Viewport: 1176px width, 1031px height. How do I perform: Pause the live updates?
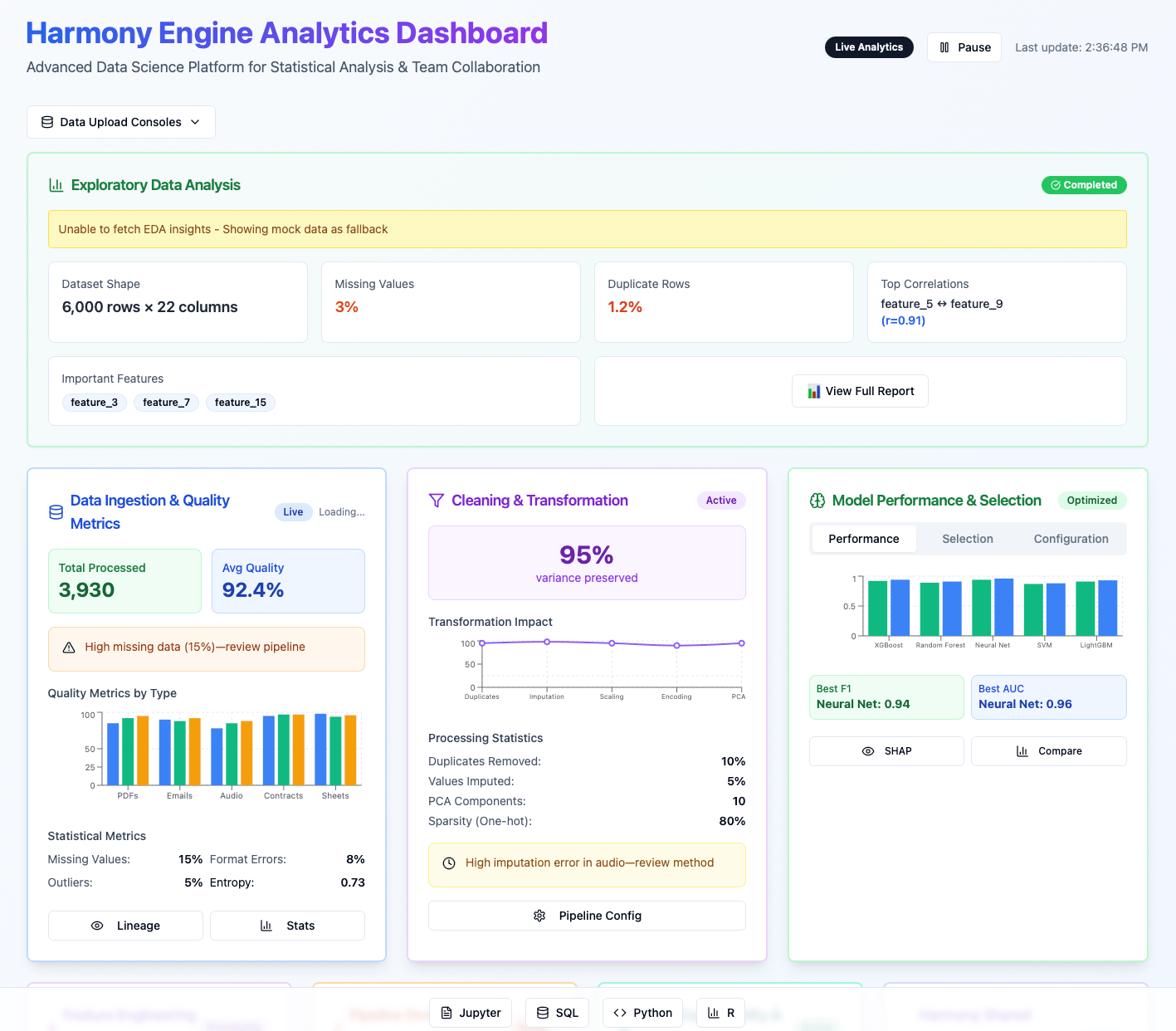964,47
